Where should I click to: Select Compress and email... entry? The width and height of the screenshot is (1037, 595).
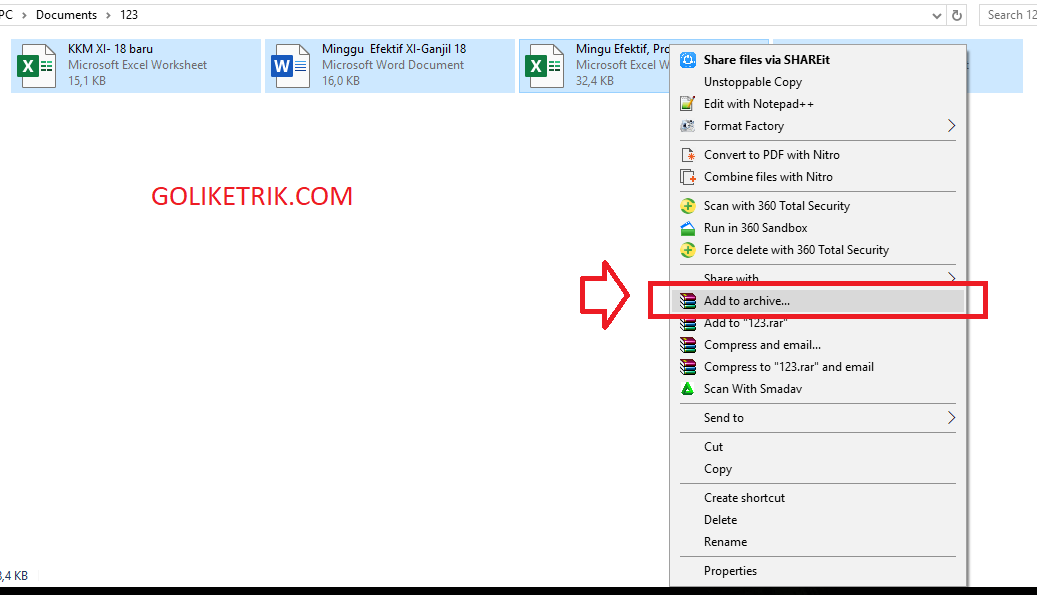[817, 345]
